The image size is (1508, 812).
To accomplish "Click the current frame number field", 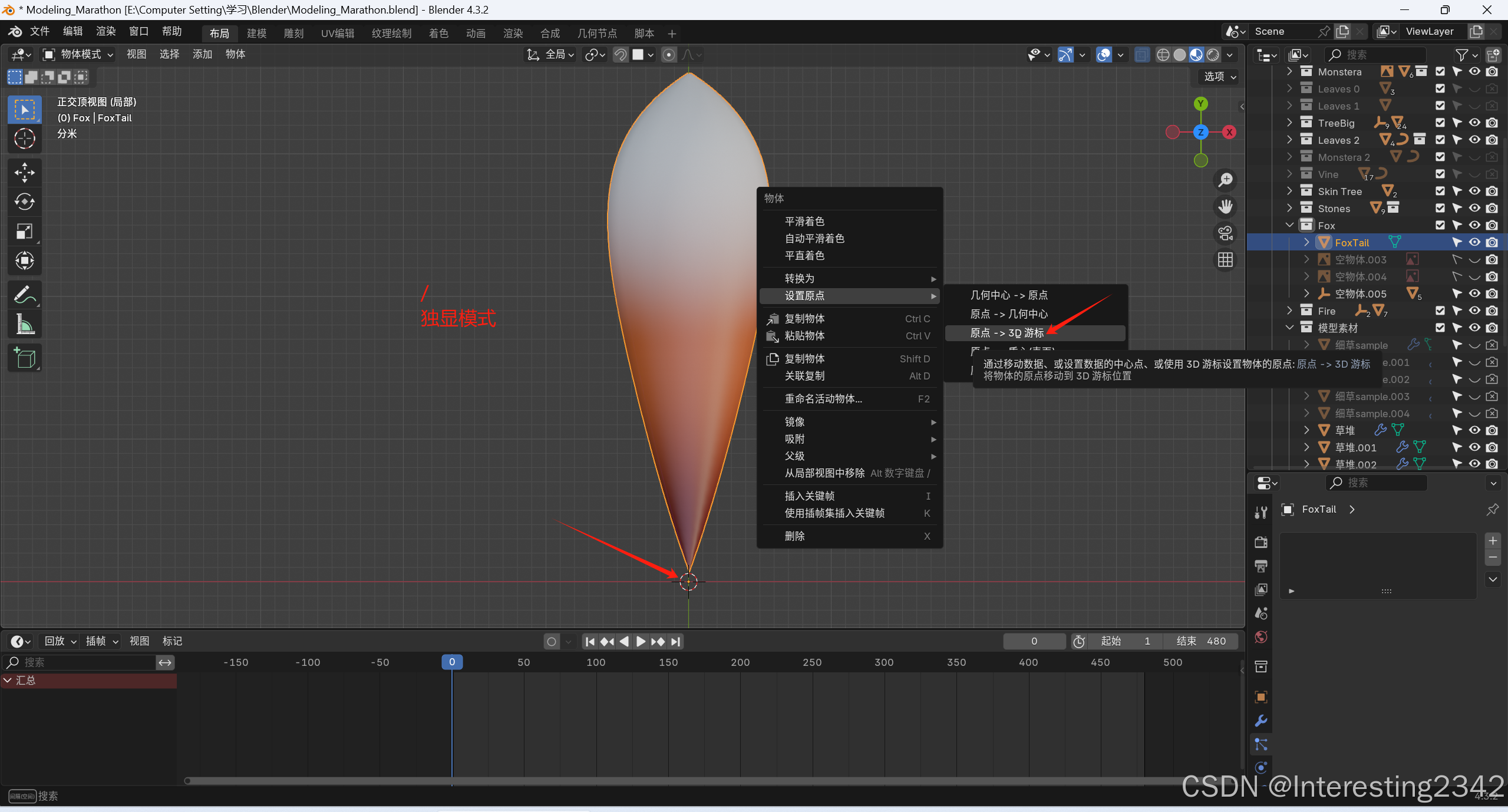I will [1034, 641].
